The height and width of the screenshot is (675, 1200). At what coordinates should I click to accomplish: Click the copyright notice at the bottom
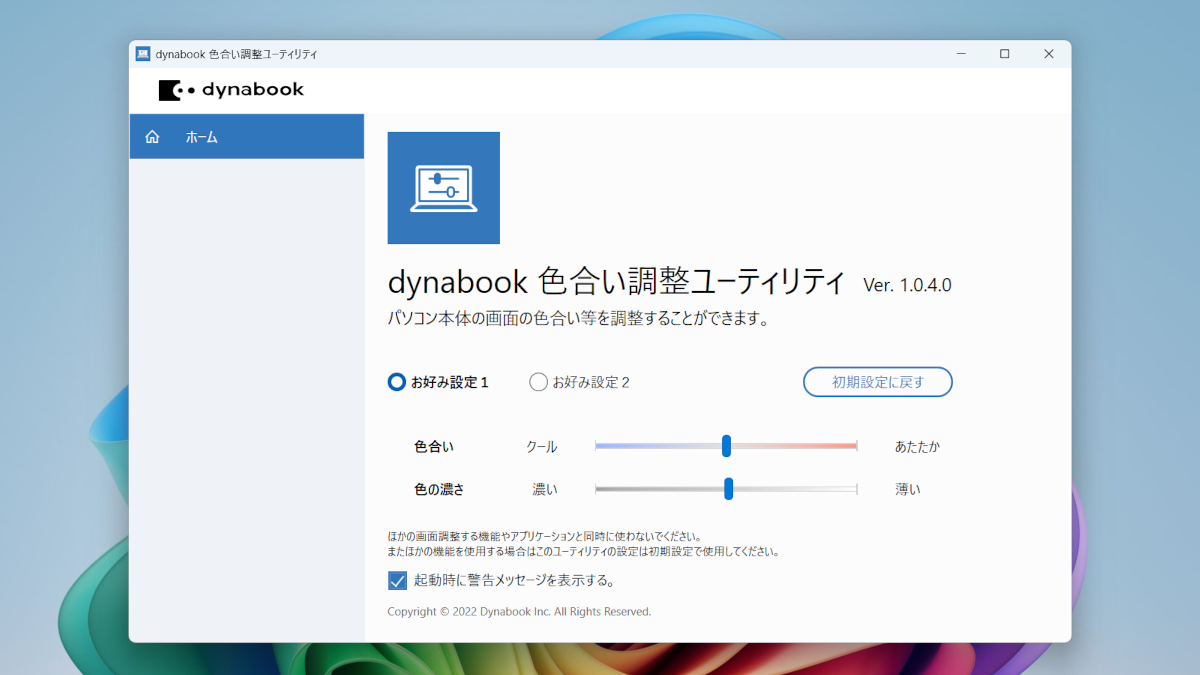pyautogui.click(x=519, y=611)
